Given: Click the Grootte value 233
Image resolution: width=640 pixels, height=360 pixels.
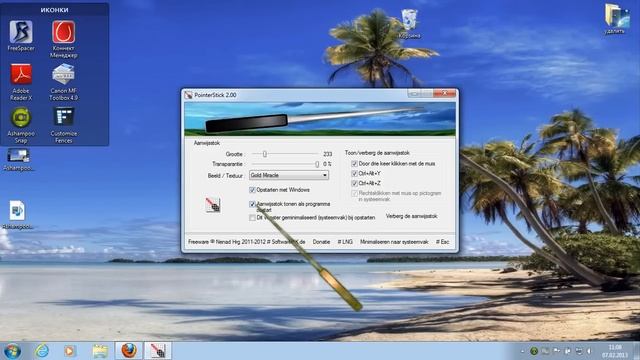Looking at the screenshot, I should pyautogui.click(x=327, y=154).
